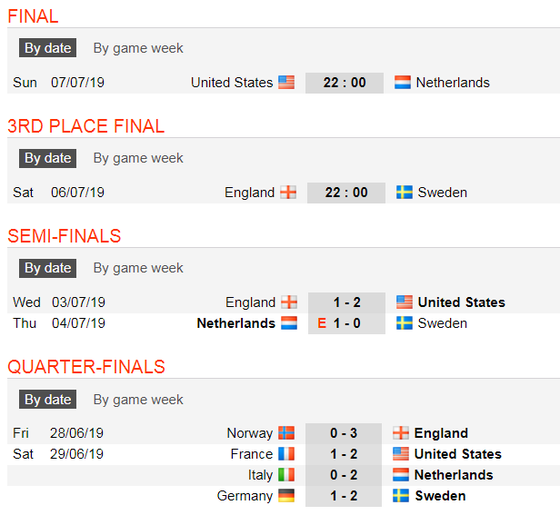Switch Quarter-Finals to By game week
Viewport: 560px width, 525px height.
(138, 400)
